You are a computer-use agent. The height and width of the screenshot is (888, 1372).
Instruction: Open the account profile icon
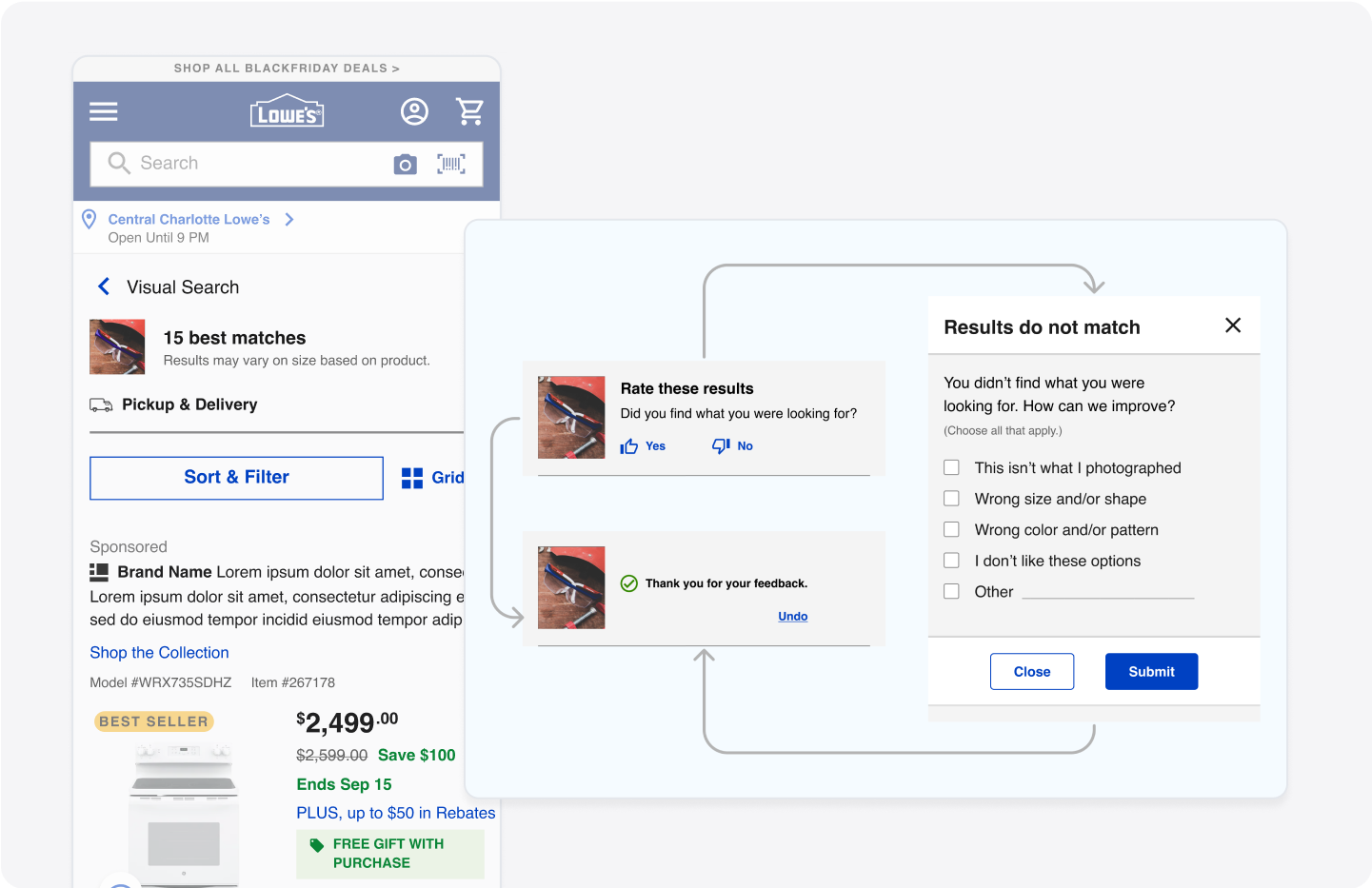414,112
